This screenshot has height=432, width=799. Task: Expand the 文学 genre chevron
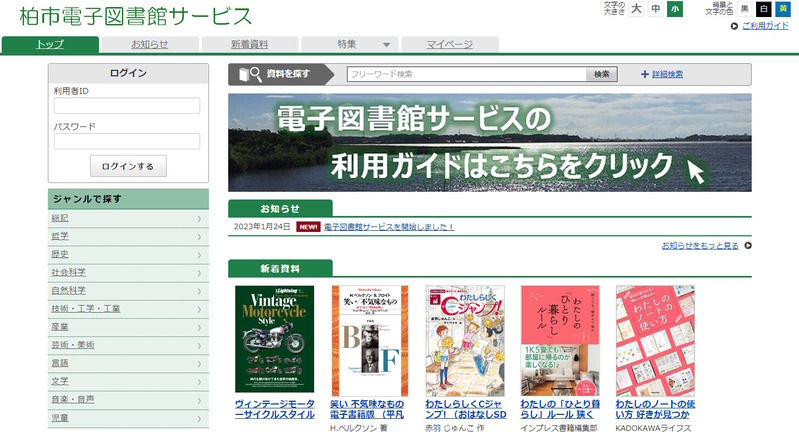click(199, 382)
